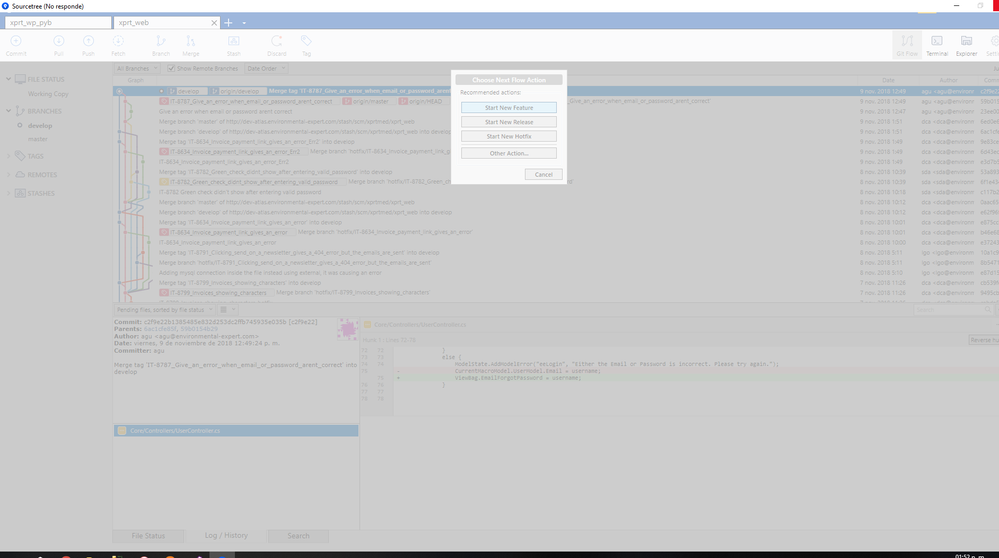Click the Fetch toolbar icon
This screenshot has height=558, width=999.
point(118,45)
